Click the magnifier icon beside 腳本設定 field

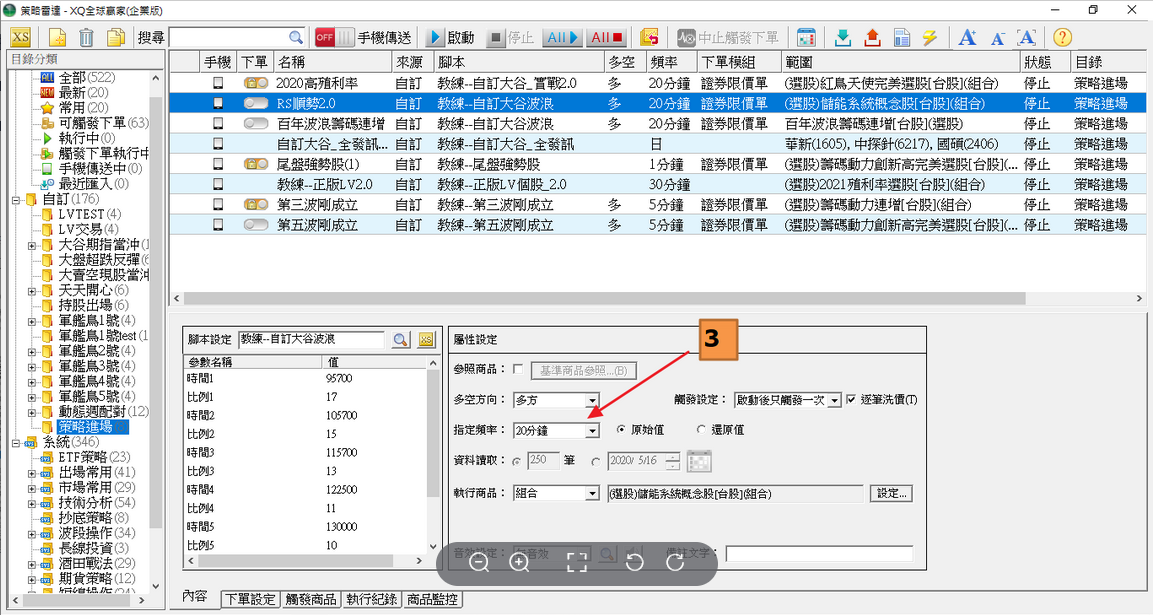pyautogui.click(x=401, y=340)
